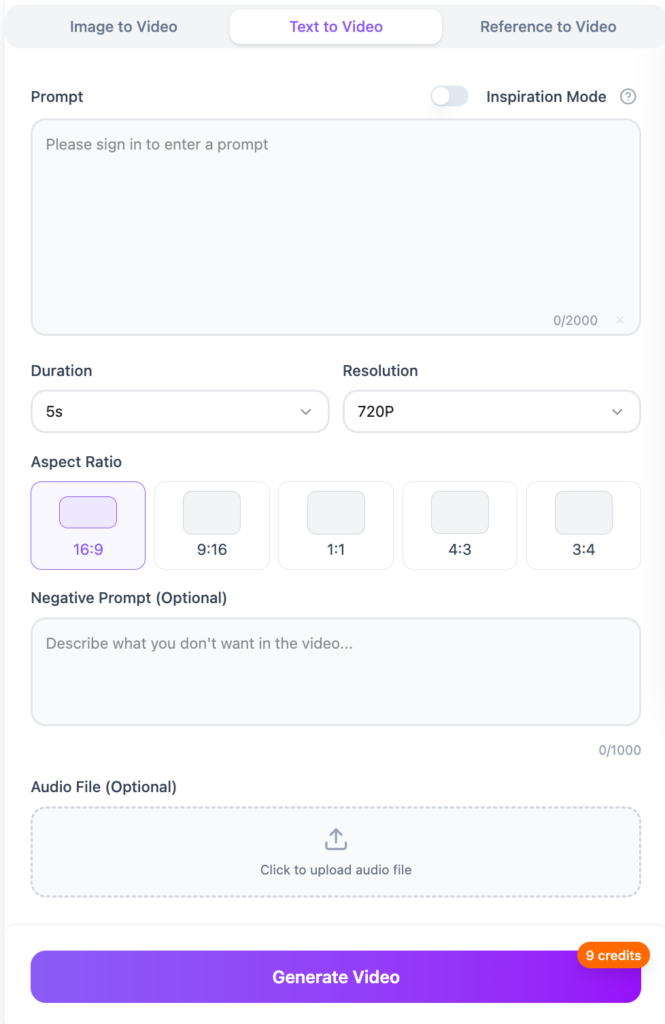Select the 1:1 square aspect ratio
This screenshot has height=1024, width=665.
coord(336,525)
